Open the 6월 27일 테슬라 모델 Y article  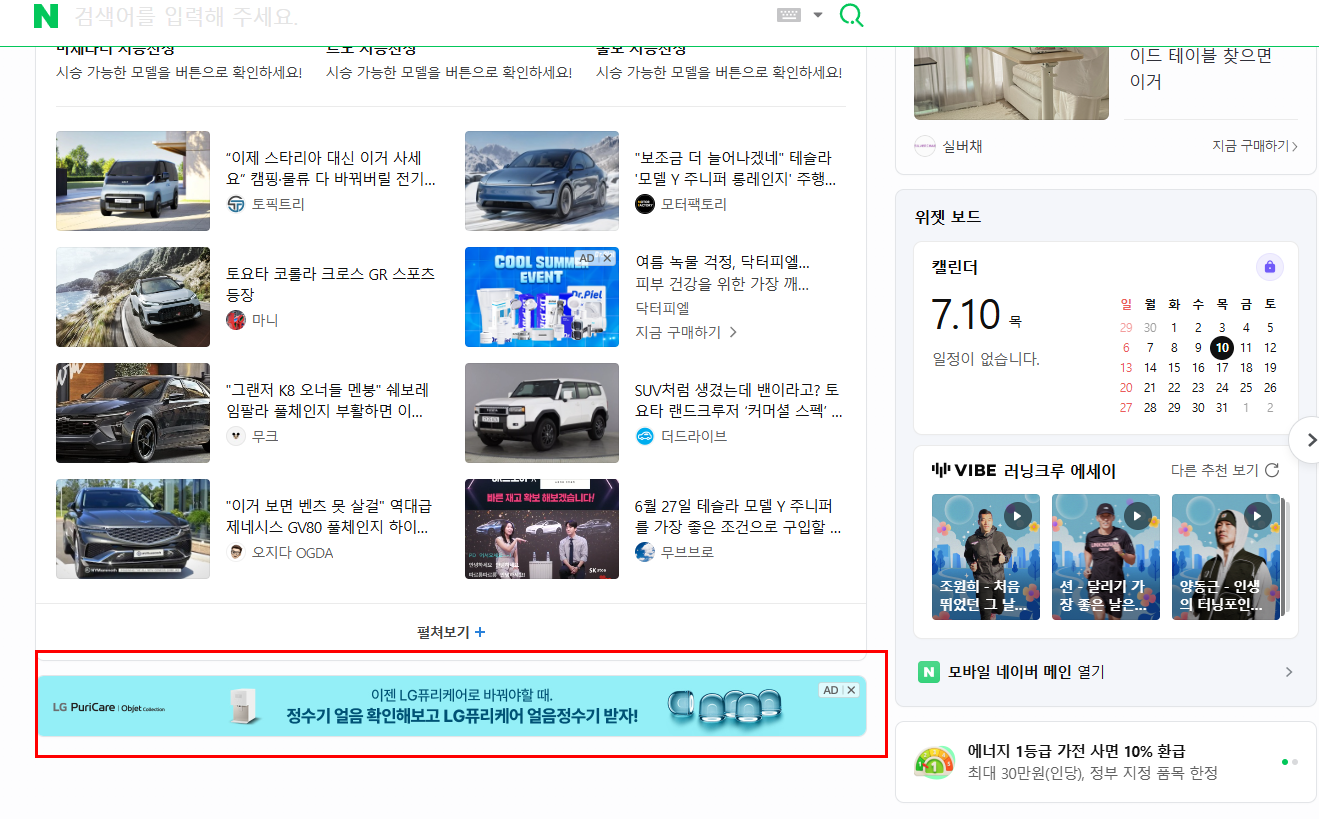738,517
